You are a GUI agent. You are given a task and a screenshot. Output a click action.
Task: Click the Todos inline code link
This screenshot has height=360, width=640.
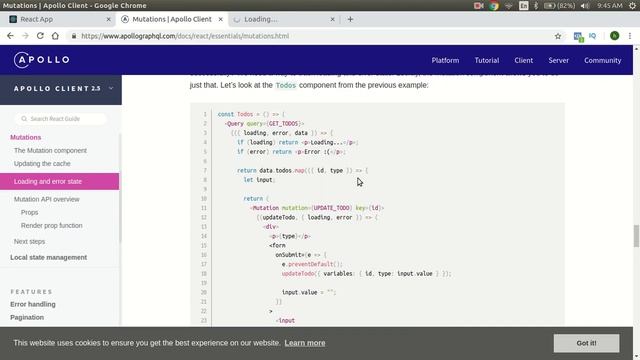click(x=286, y=85)
